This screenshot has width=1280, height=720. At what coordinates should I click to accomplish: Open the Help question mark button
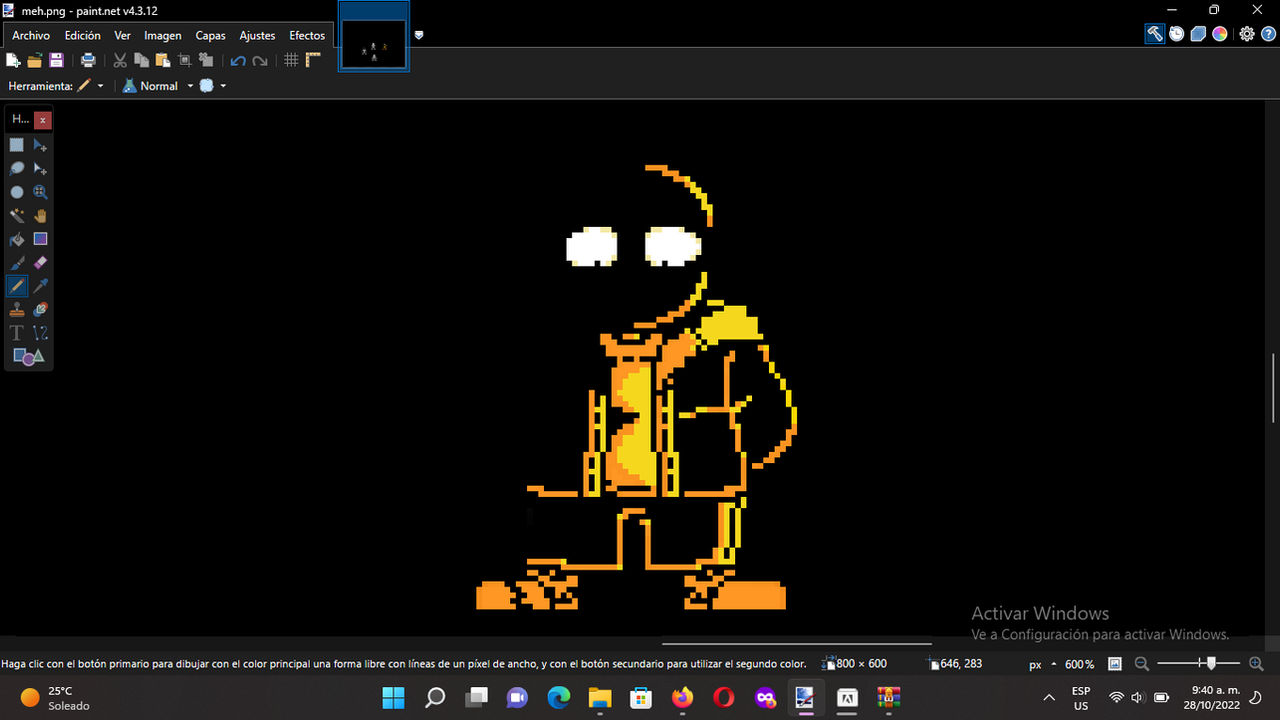[x=1269, y=34]
